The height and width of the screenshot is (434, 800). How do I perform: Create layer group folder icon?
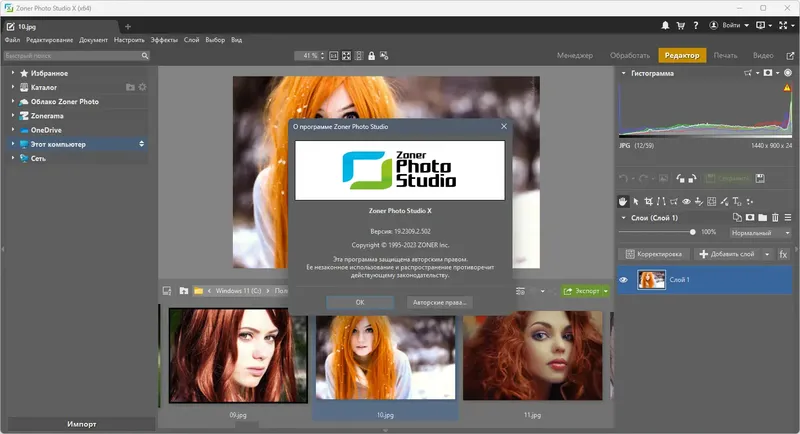click(x=763, y=217)
